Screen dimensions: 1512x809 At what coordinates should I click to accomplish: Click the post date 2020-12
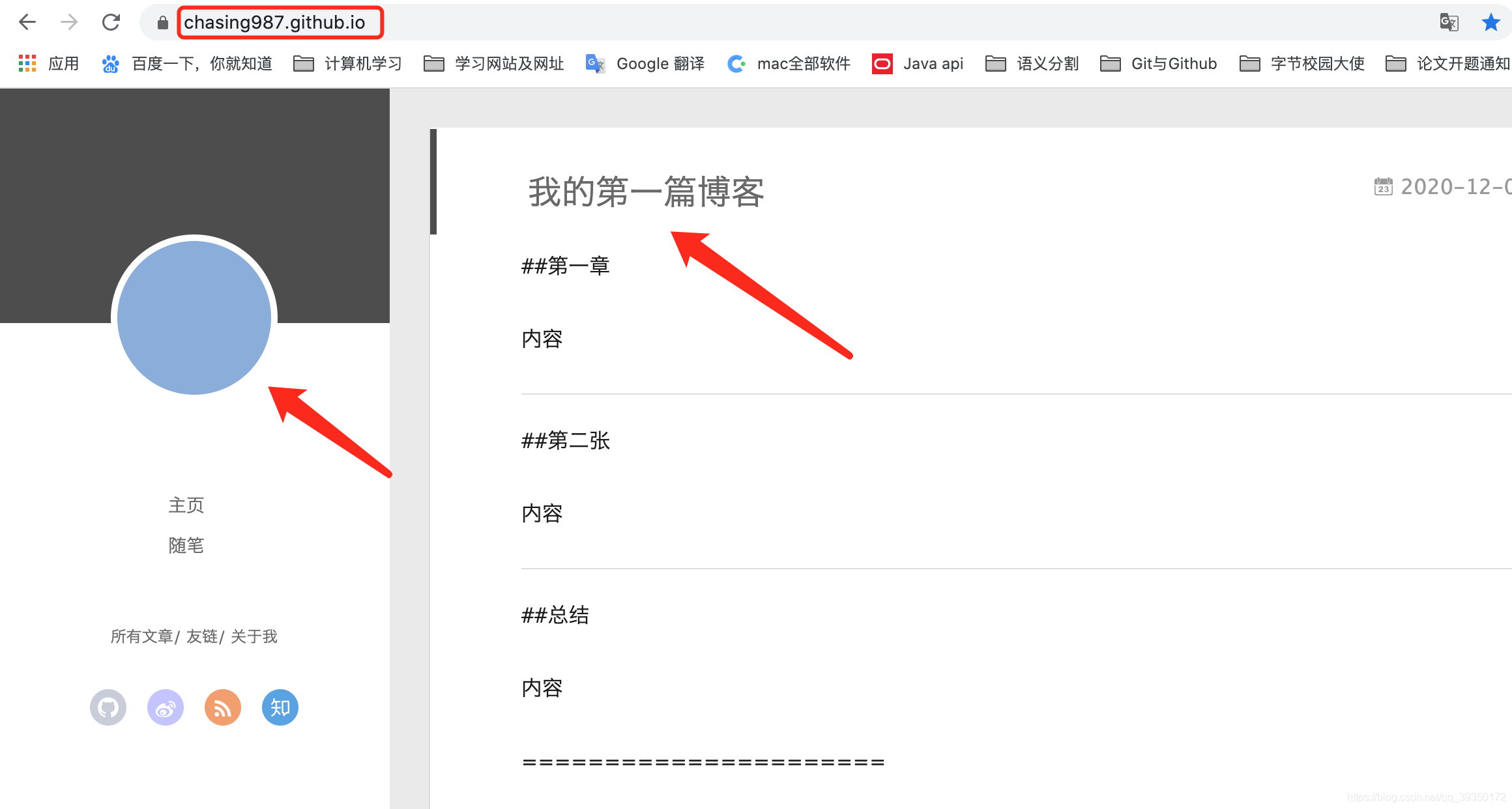(x=1456, y=187)
